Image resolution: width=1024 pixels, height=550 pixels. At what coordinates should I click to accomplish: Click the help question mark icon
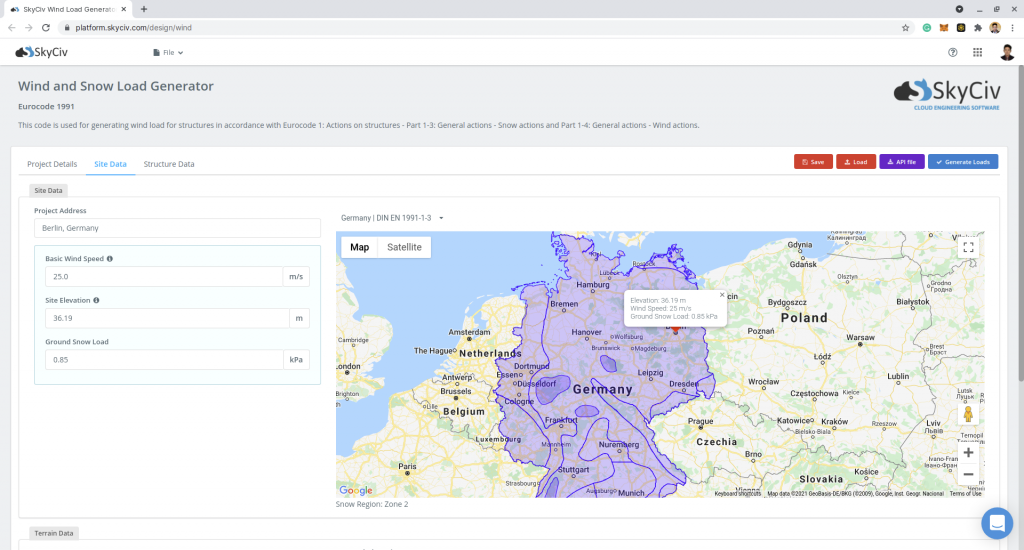(952, 52)
